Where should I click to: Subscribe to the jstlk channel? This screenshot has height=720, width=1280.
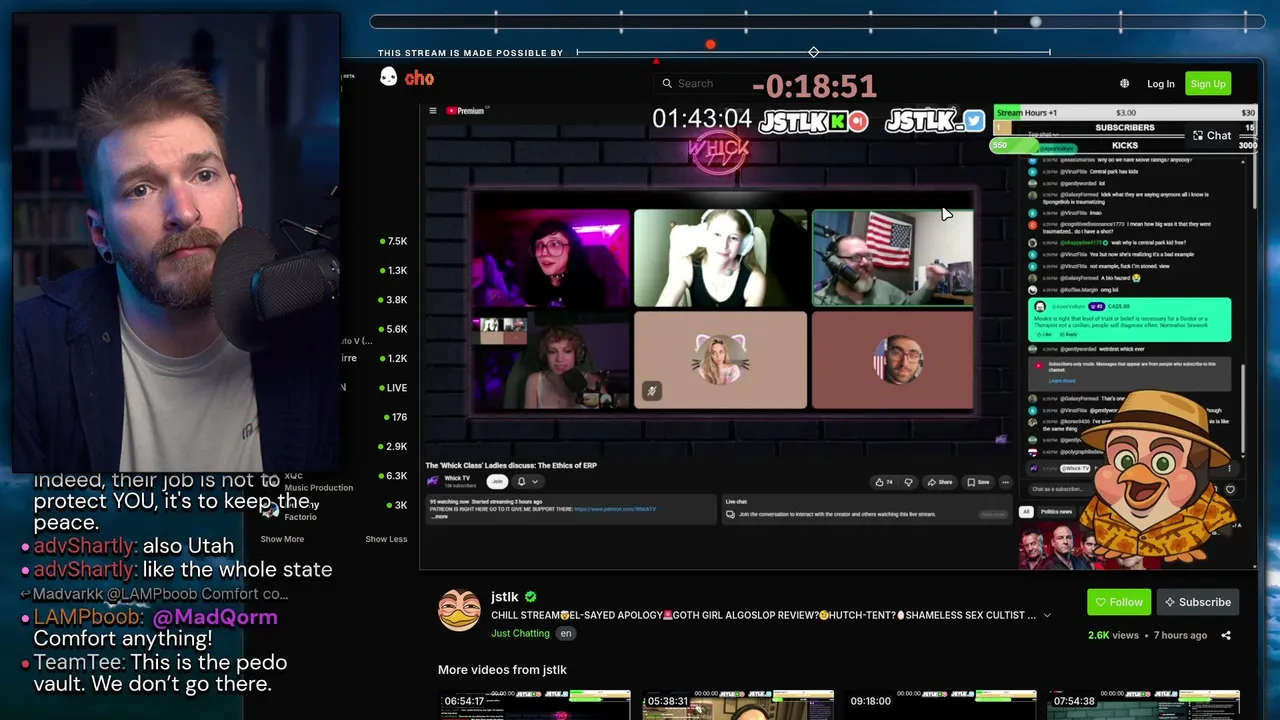[1197, 602]
